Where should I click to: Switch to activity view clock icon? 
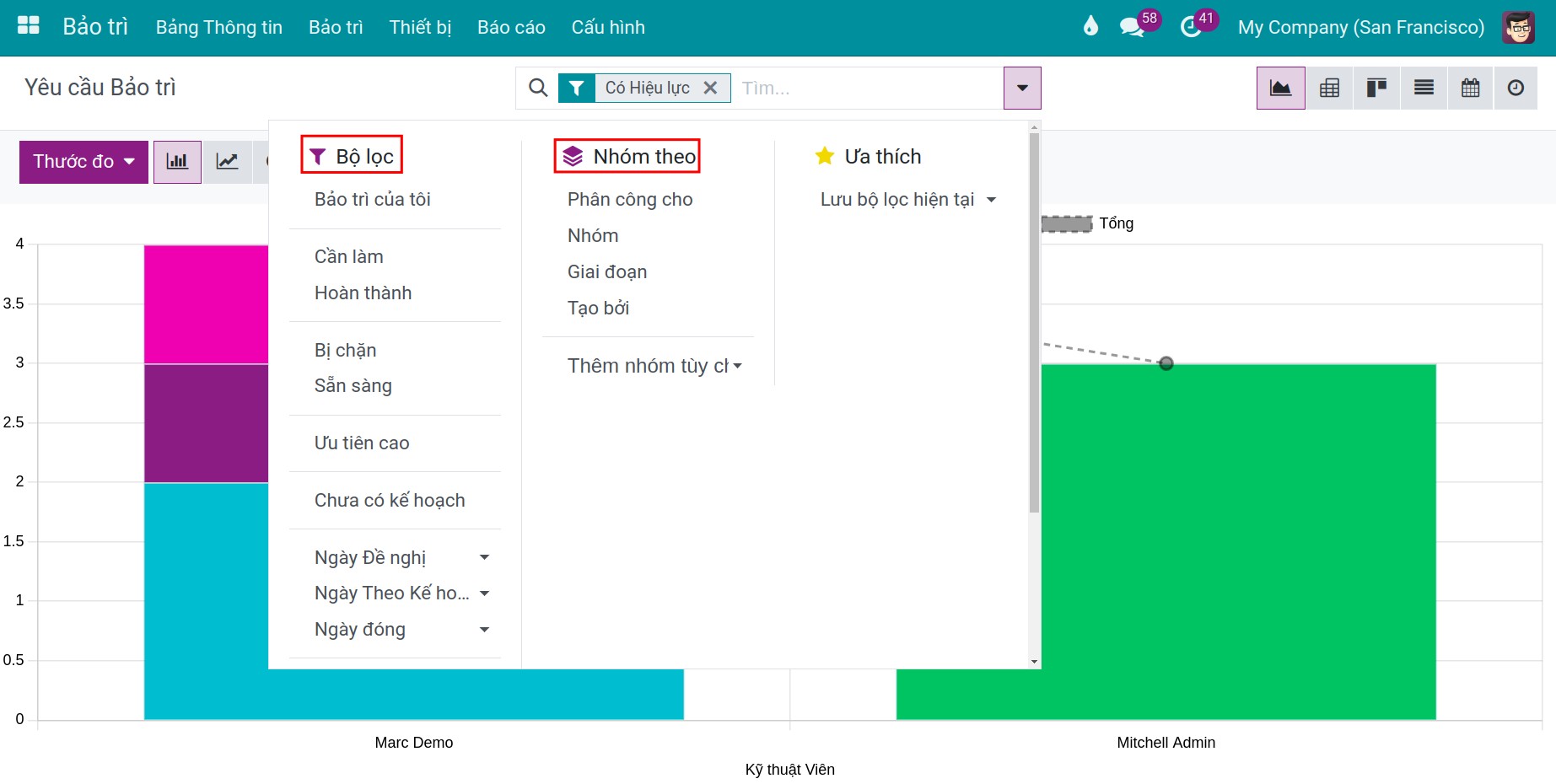1516,88
